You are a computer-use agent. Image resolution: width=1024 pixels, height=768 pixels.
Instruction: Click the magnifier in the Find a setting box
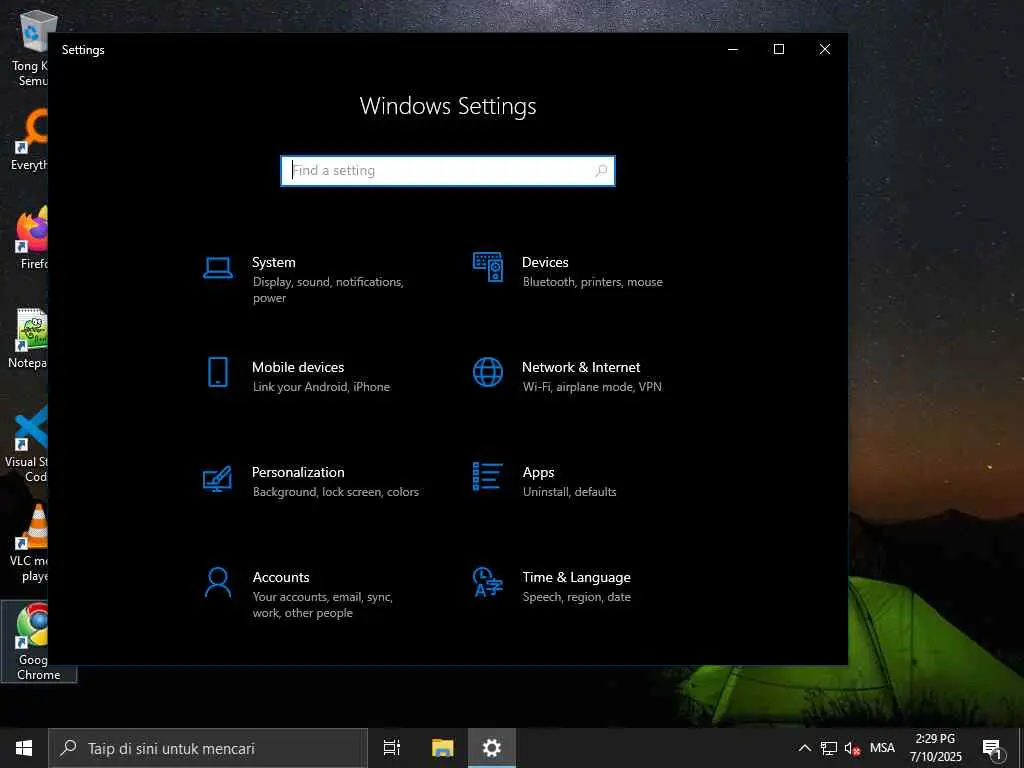[x=601, y=170]
